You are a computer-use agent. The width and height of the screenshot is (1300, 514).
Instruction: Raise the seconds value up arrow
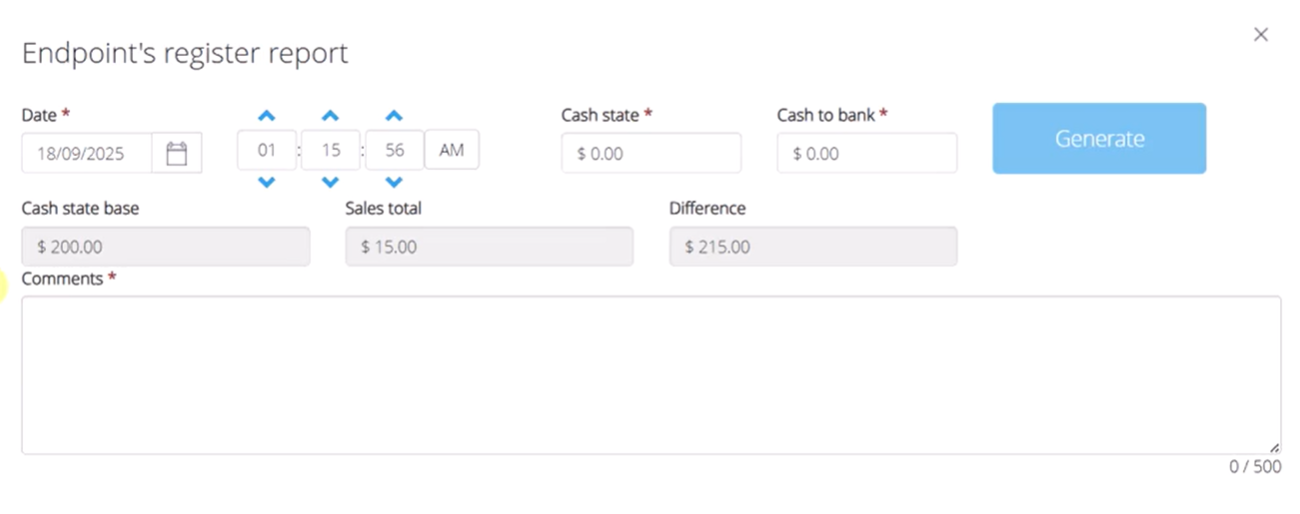click(x=394, y=116)
